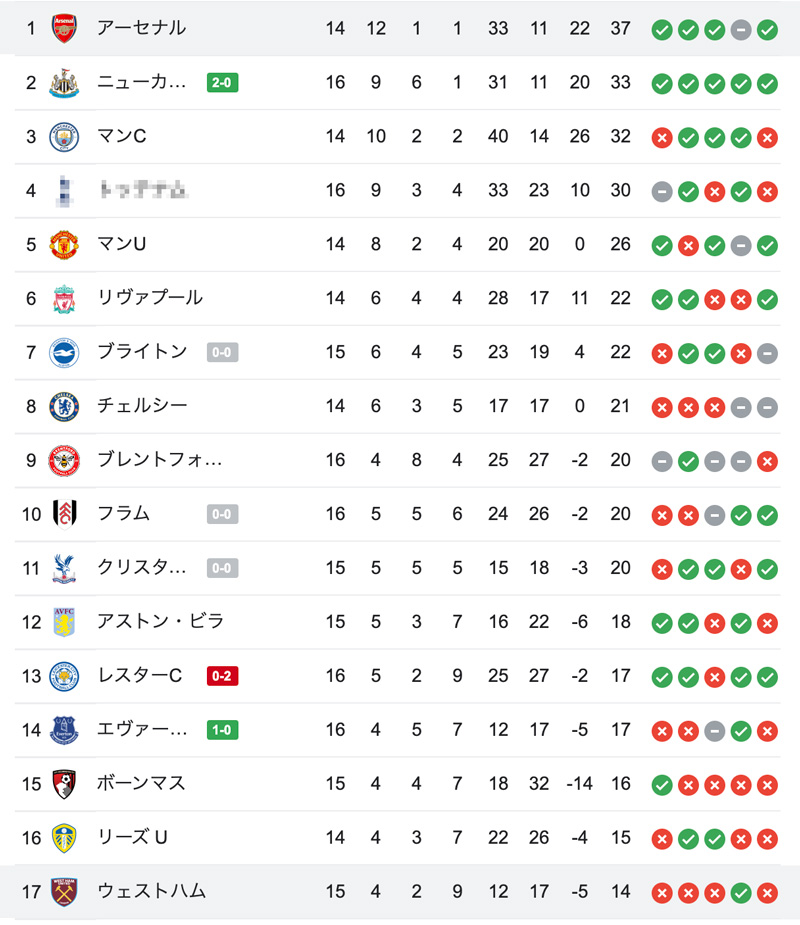Click the Liverpool crest icon
800x925 pixels.
point(64,299)
